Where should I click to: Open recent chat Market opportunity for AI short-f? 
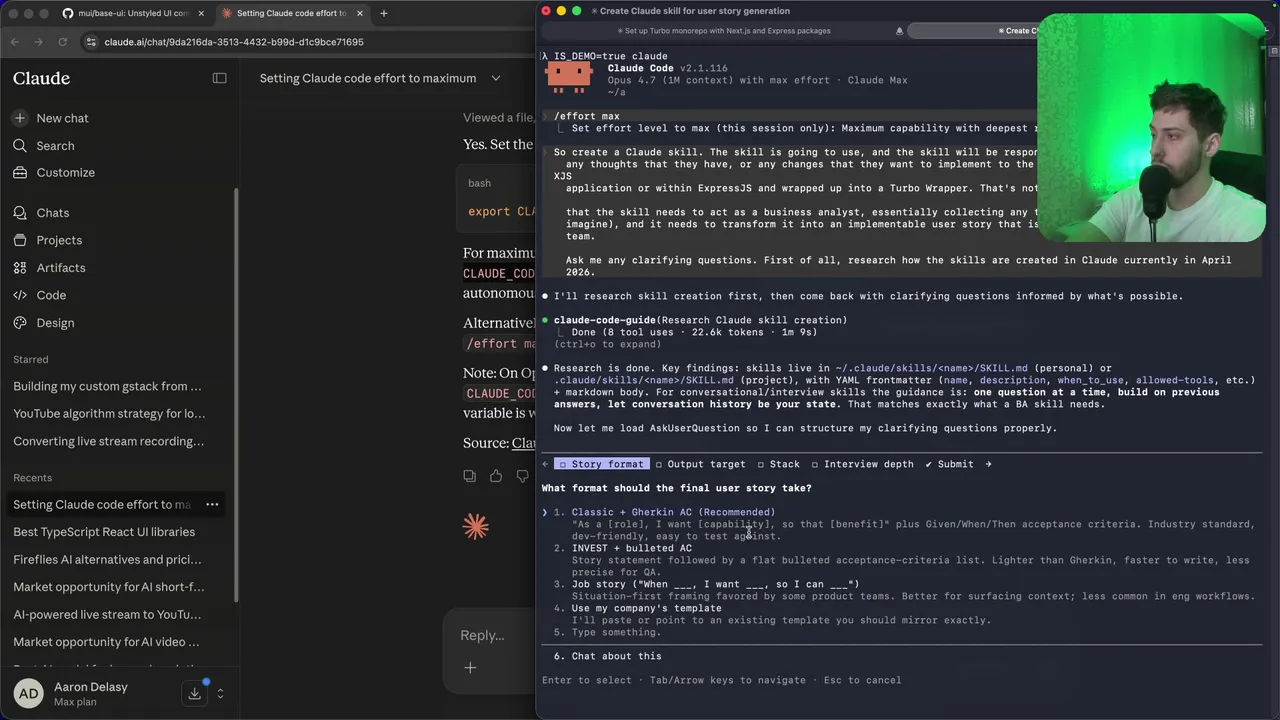pyautogui.click(x=108, y=587)
